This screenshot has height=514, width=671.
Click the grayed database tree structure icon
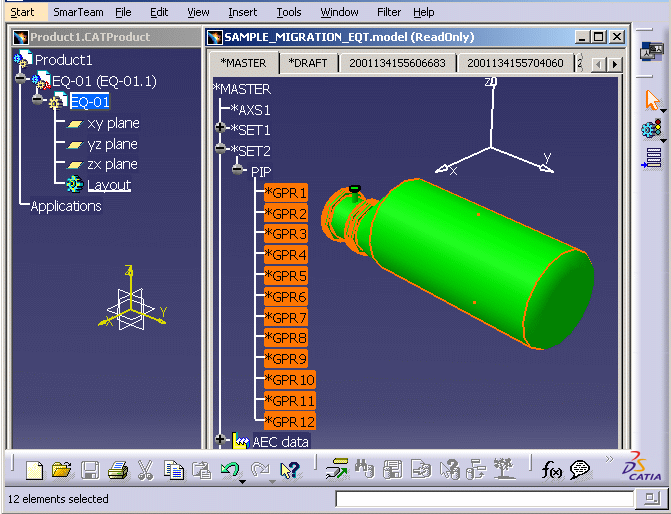coord(477,469)
